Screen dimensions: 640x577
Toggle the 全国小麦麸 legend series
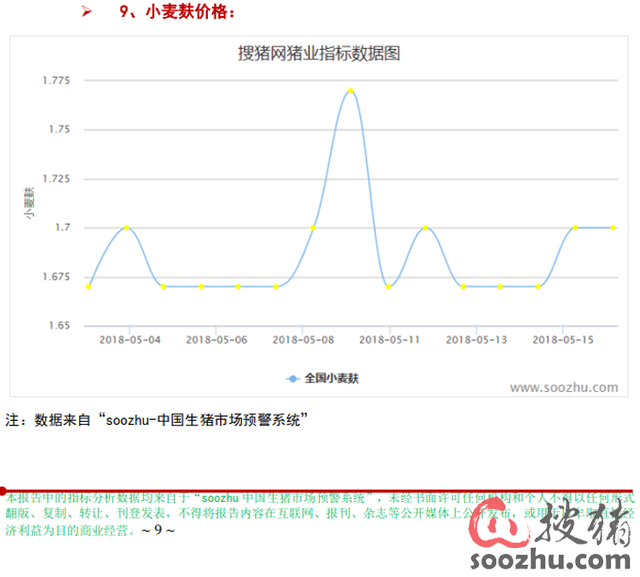tap(322, 378)
